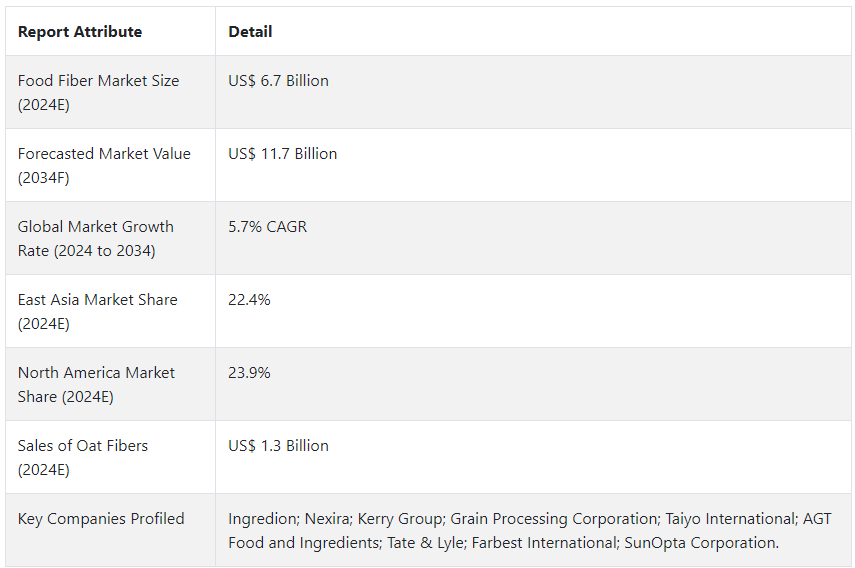Click the "Detail" column header
This screenshot has height=568, width=855.
tap(250, 32)
